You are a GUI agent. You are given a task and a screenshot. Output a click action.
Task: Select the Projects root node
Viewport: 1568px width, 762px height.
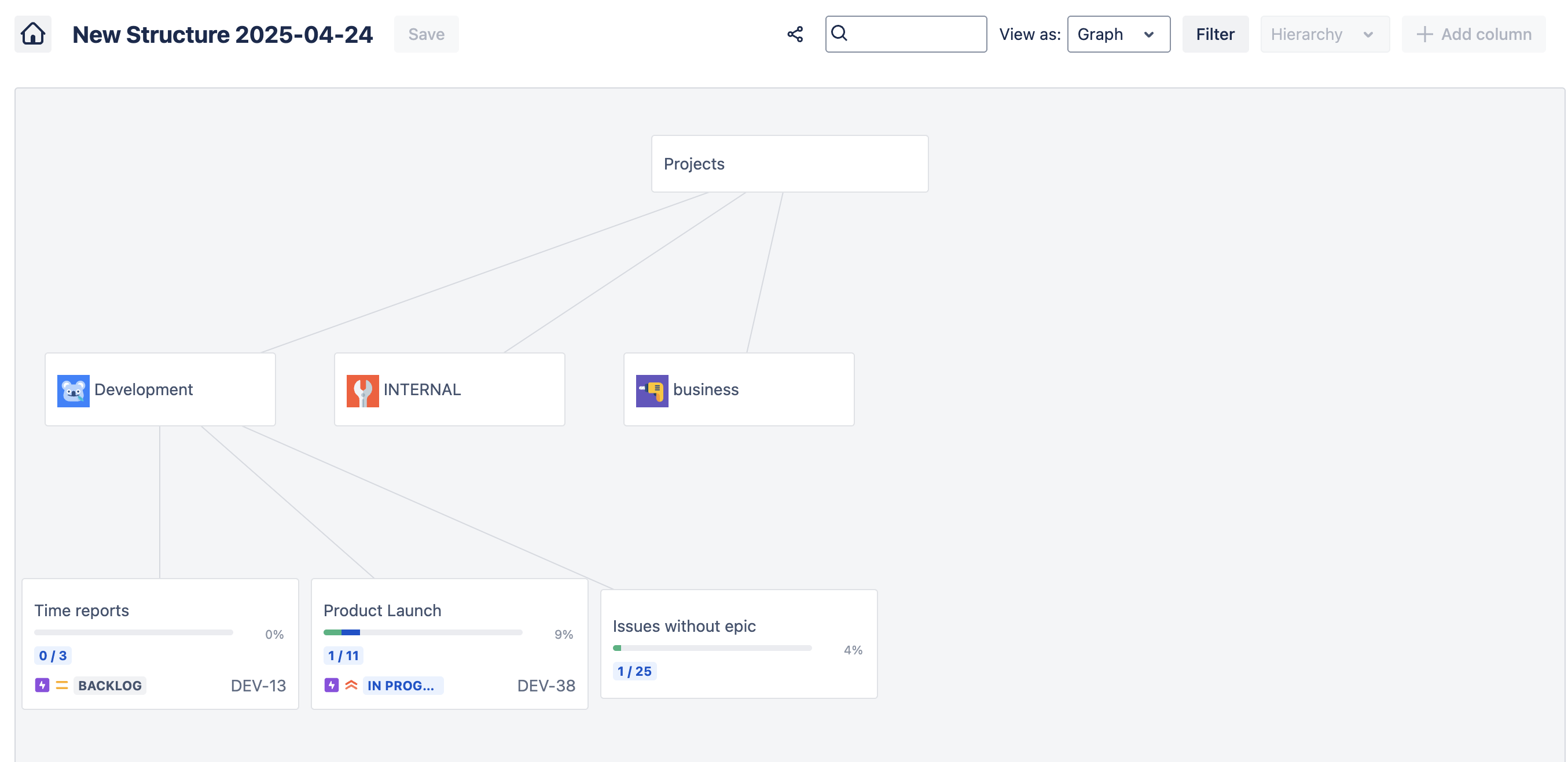[x=789, y=164]
